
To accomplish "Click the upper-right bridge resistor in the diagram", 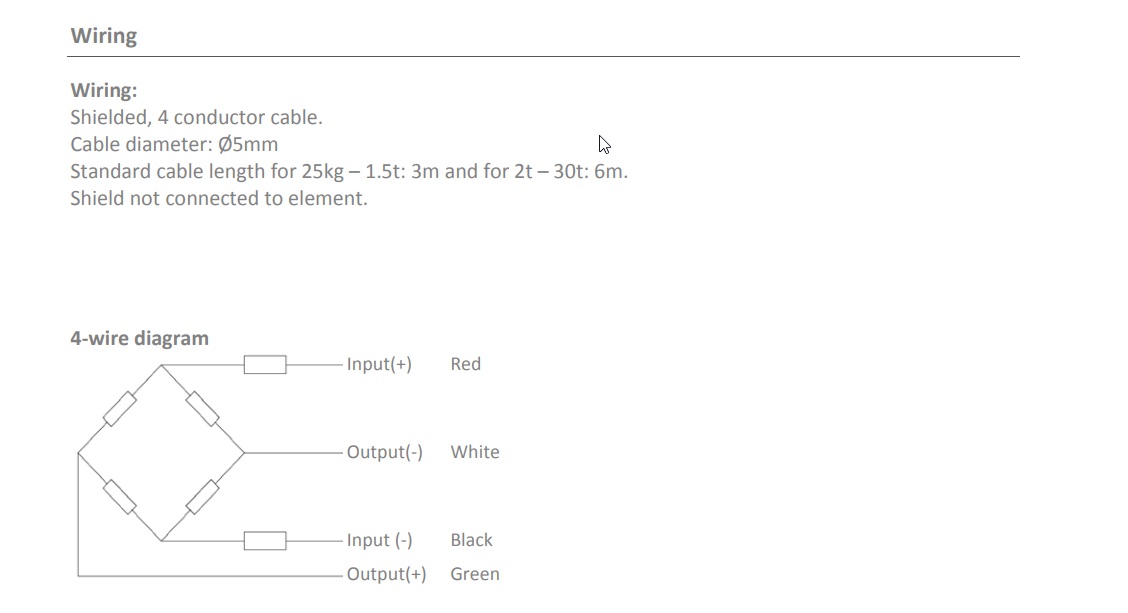I will [203, 408].
